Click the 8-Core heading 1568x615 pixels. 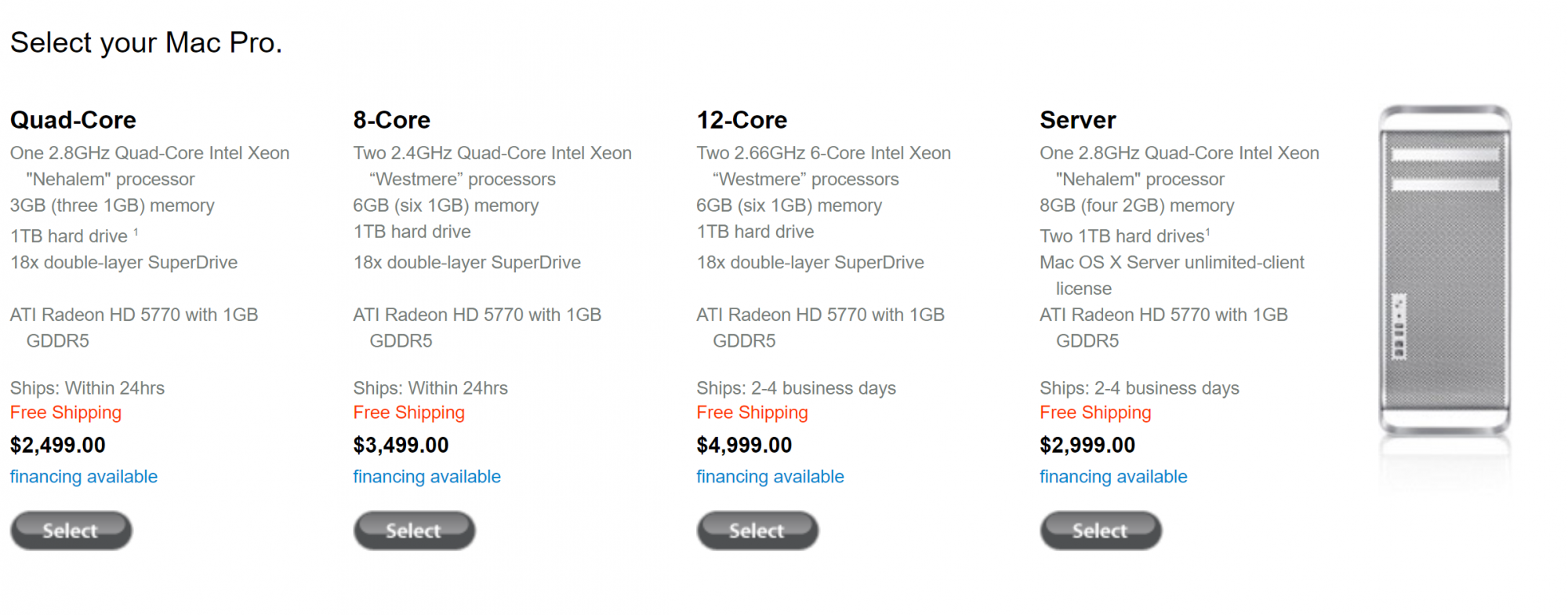(x=392, y=120)
